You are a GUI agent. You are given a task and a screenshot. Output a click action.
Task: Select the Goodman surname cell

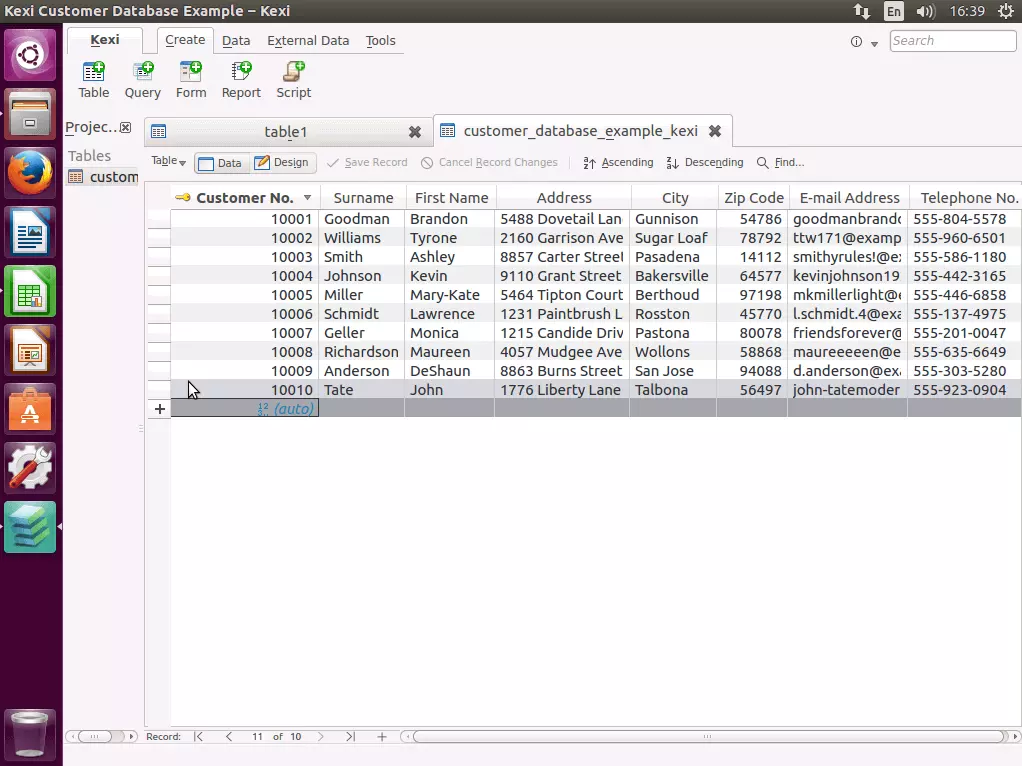click(x=362, y=219)
